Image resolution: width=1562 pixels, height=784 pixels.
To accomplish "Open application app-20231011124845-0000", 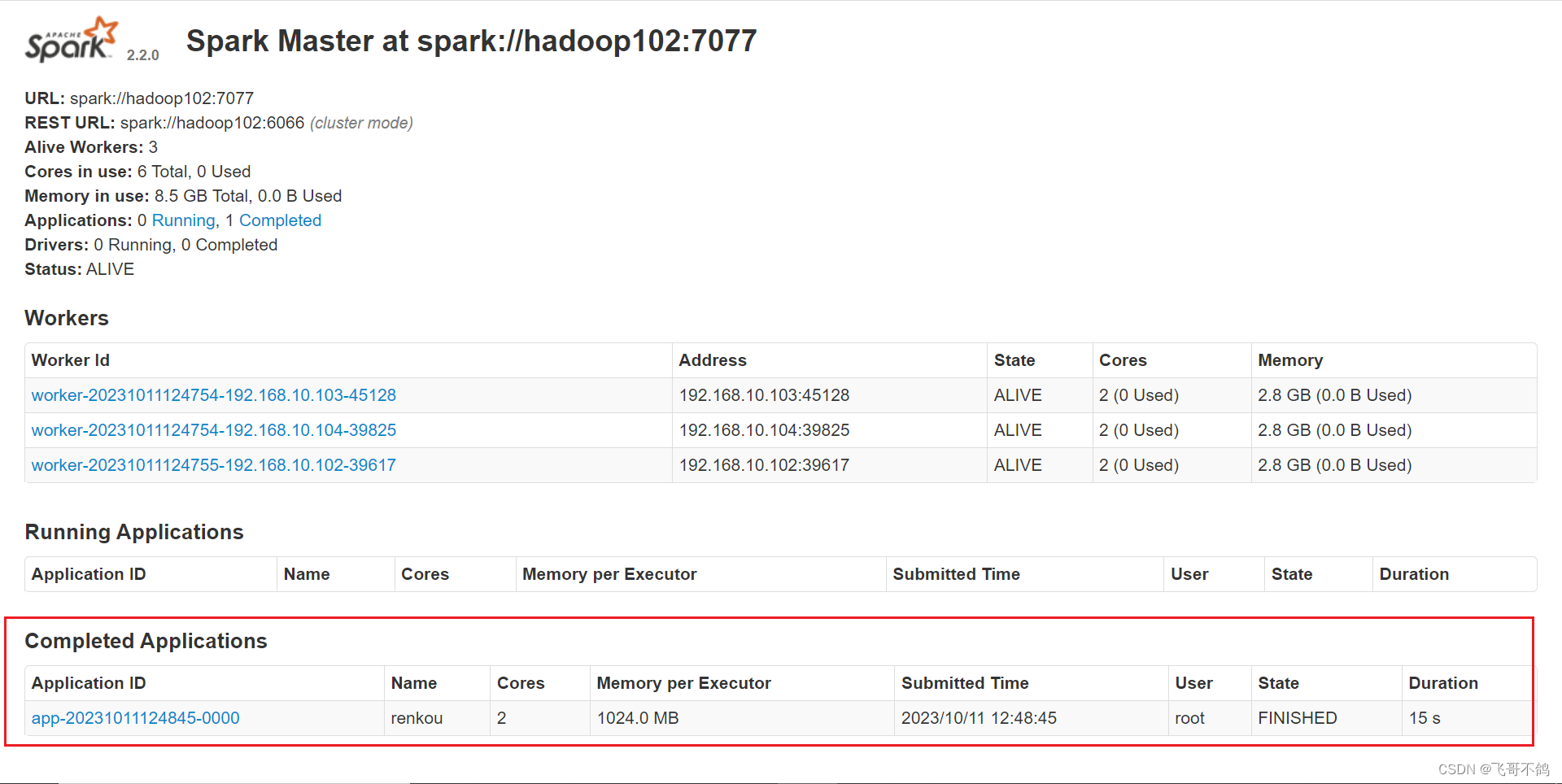I will pyautogui.click(x=136, y=718).
